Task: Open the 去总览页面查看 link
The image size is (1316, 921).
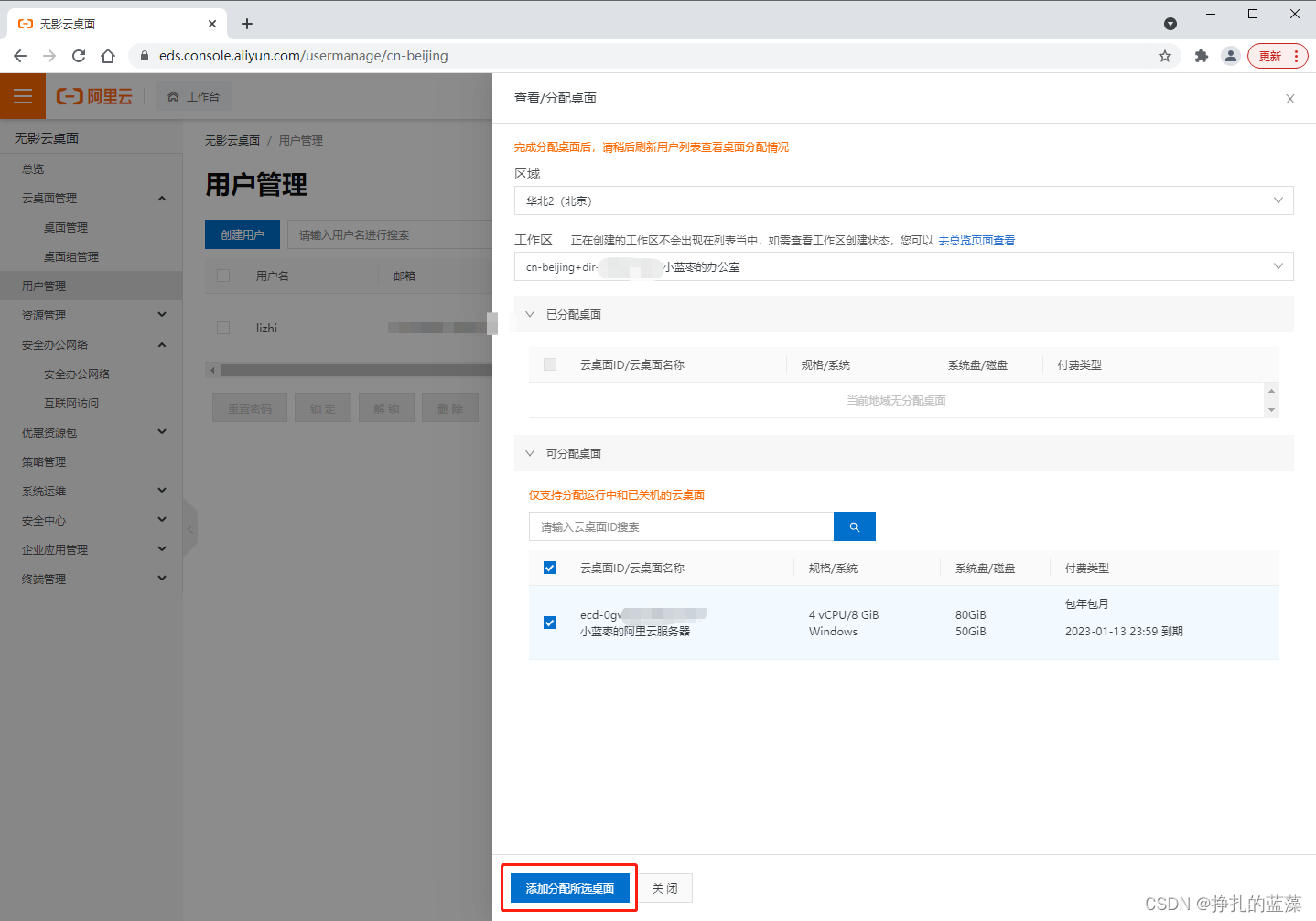Action: tap(976, 239)
